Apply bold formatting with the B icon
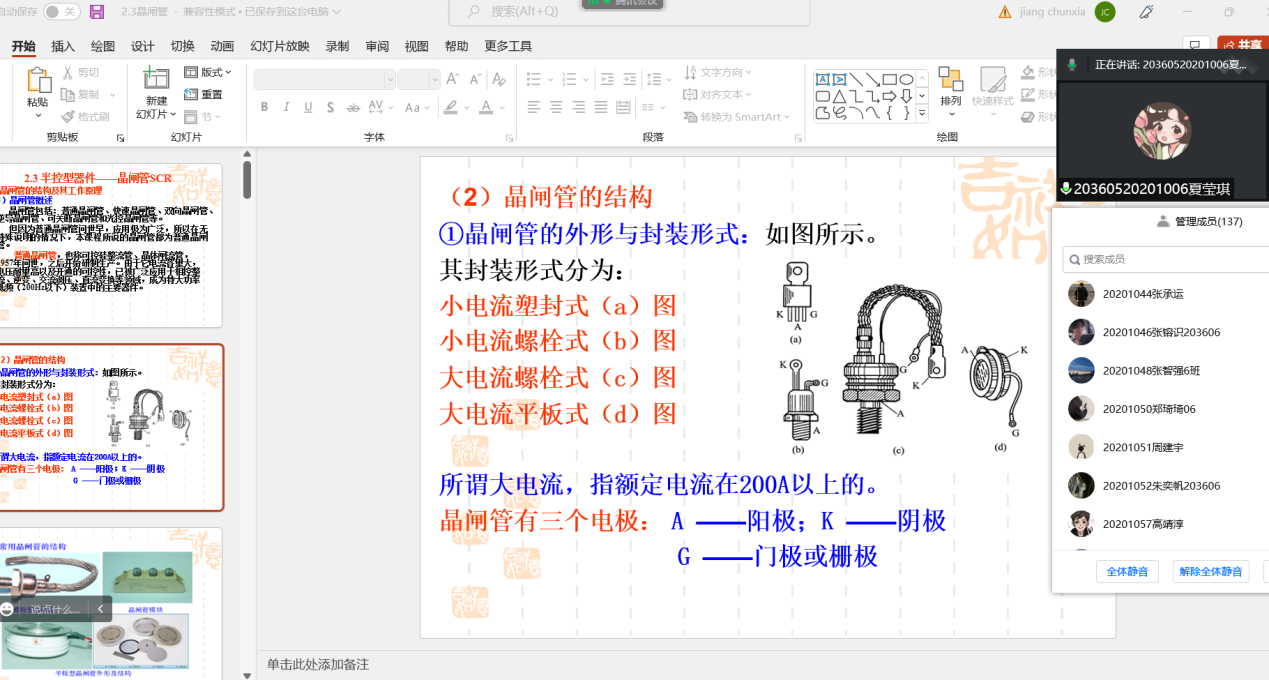The height and width of the screenshot is (680, 1269). coord(264,107)
